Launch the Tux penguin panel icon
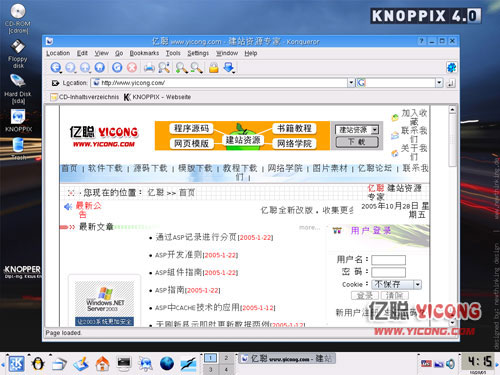This screenshot has height=375, width=500. coord(38,363)
